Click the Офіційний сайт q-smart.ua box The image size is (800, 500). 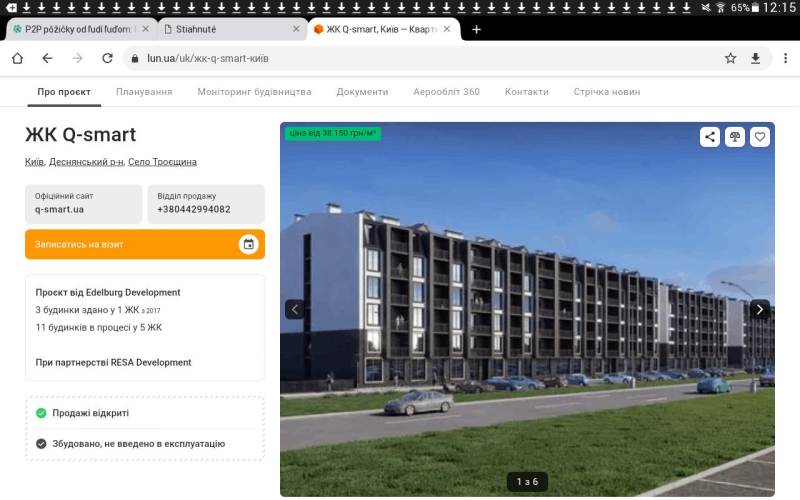83,203
